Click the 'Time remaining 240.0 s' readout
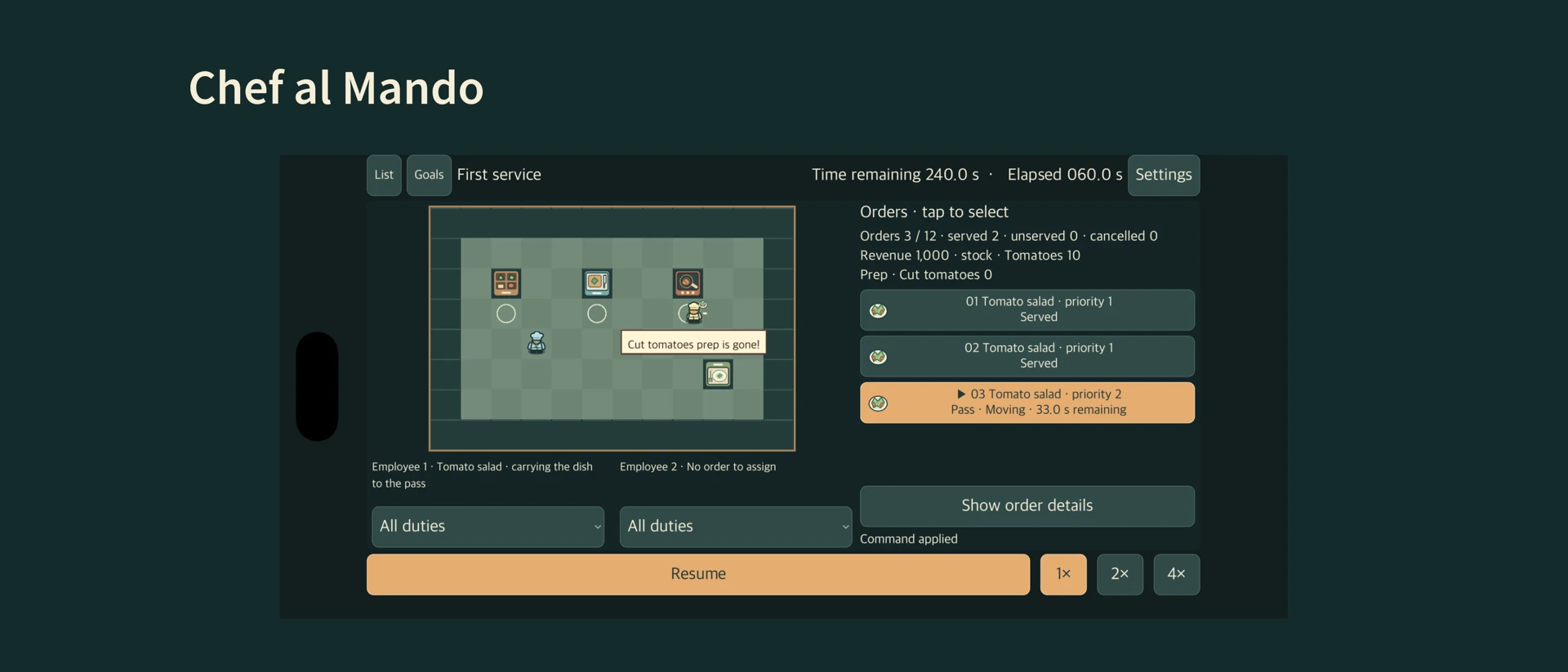The width and height of the screenshot is (1568, 672). (x=895, y=175)
